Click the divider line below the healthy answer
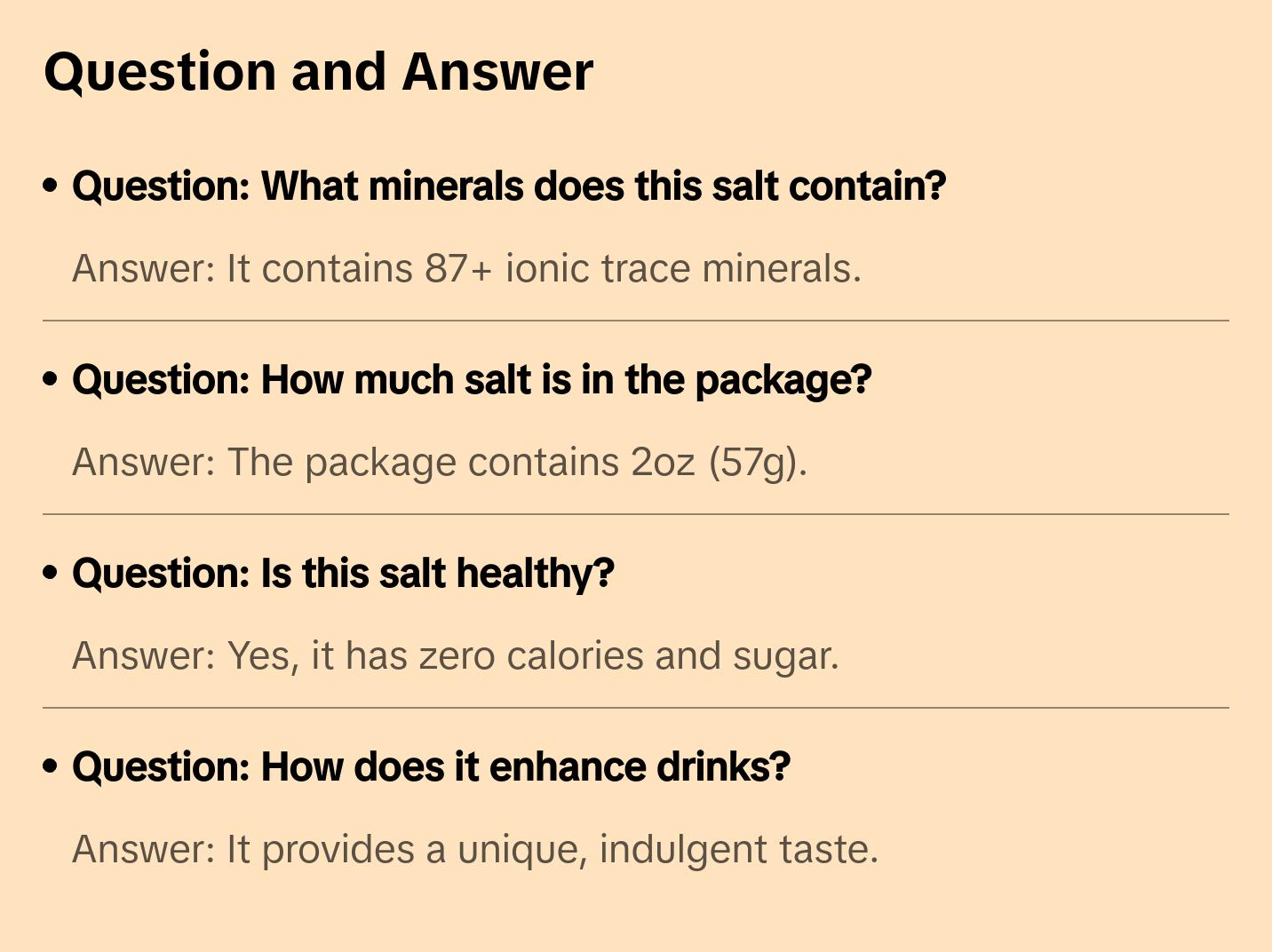 636,707
